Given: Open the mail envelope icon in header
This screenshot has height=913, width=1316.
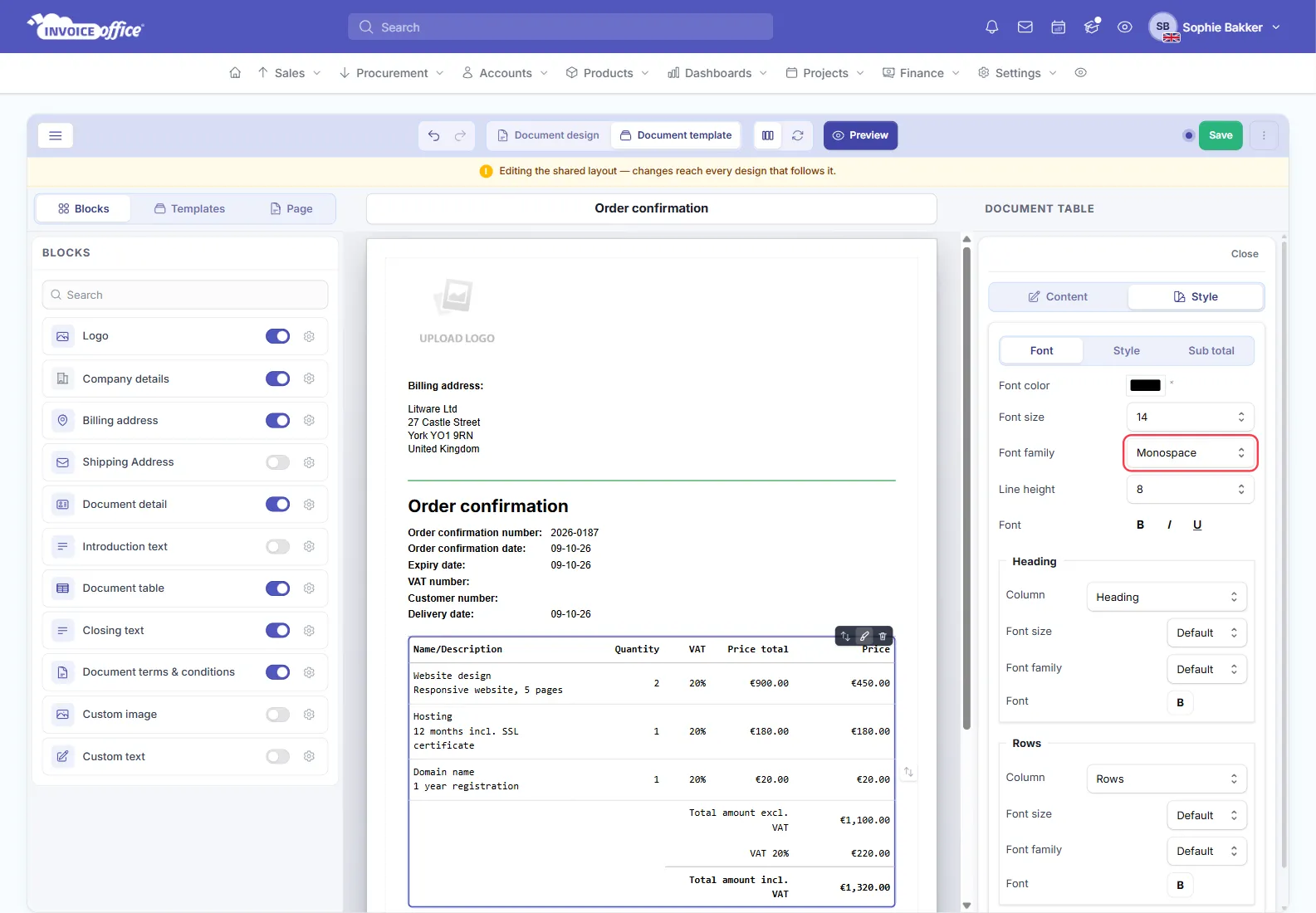Looking at the screenshot, I should [x=1025, y=27].
